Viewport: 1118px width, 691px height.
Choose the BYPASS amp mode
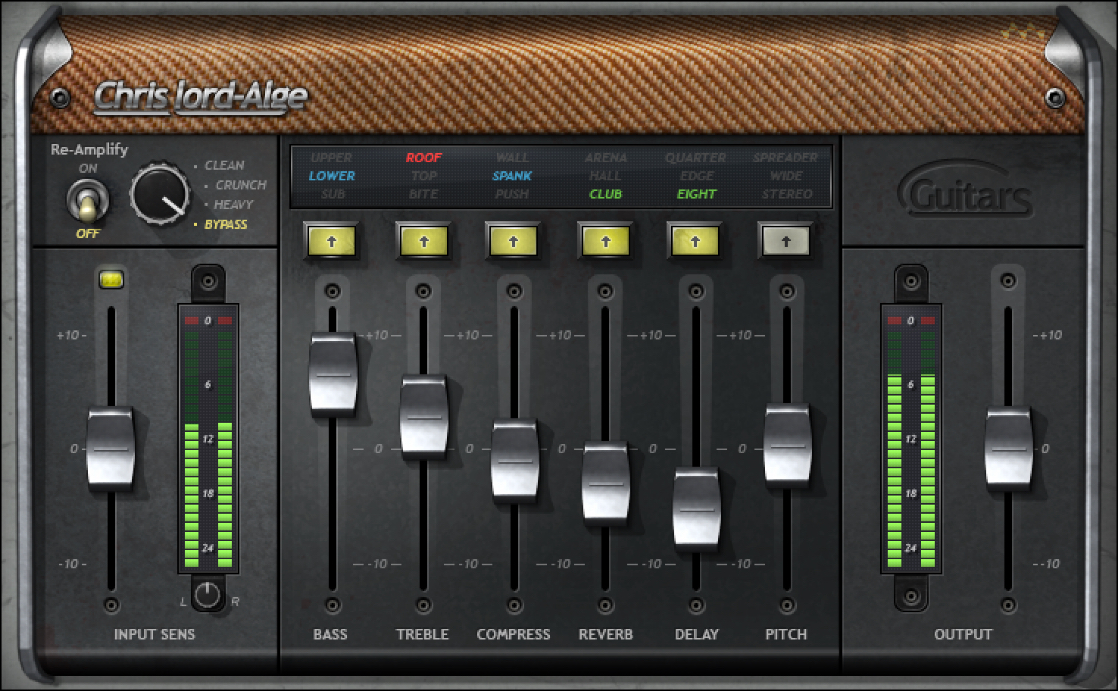coord(225,225)
